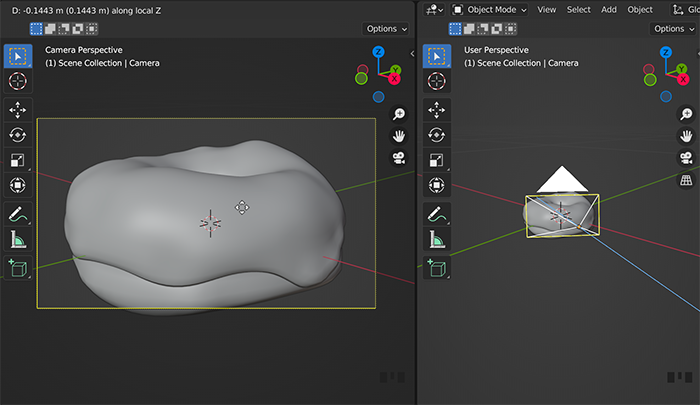
Task: Select the 3D Cursor tool in right viewport
Action: pos(436,81)
